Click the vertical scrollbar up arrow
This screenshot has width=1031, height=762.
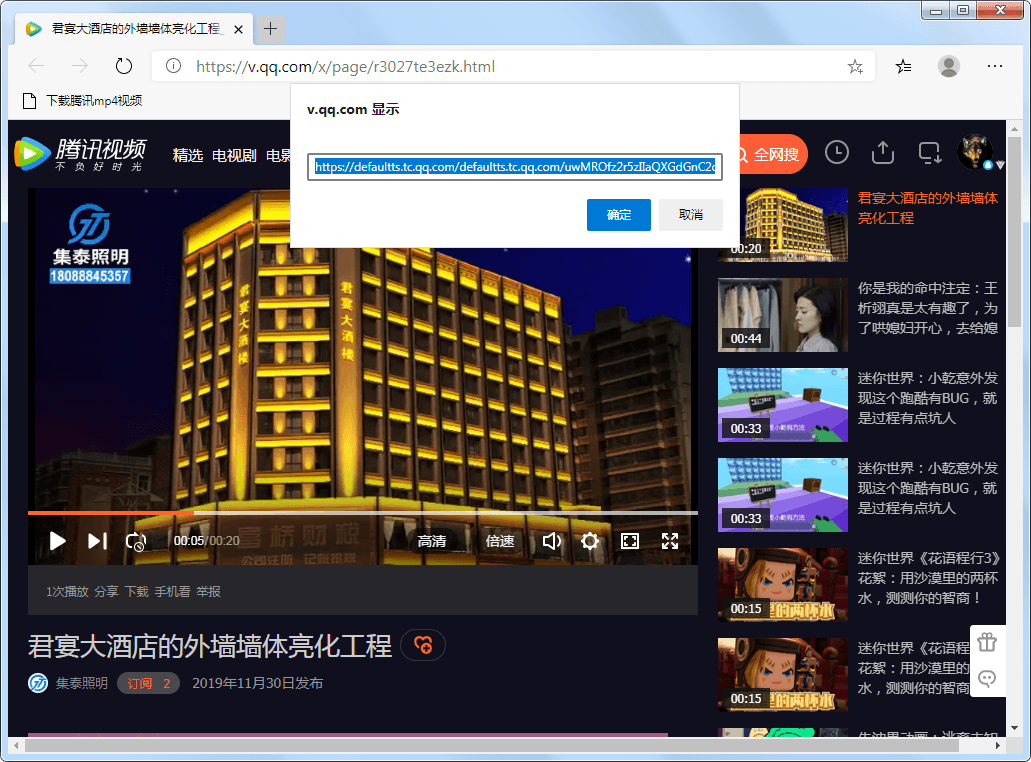(1015, 128)
